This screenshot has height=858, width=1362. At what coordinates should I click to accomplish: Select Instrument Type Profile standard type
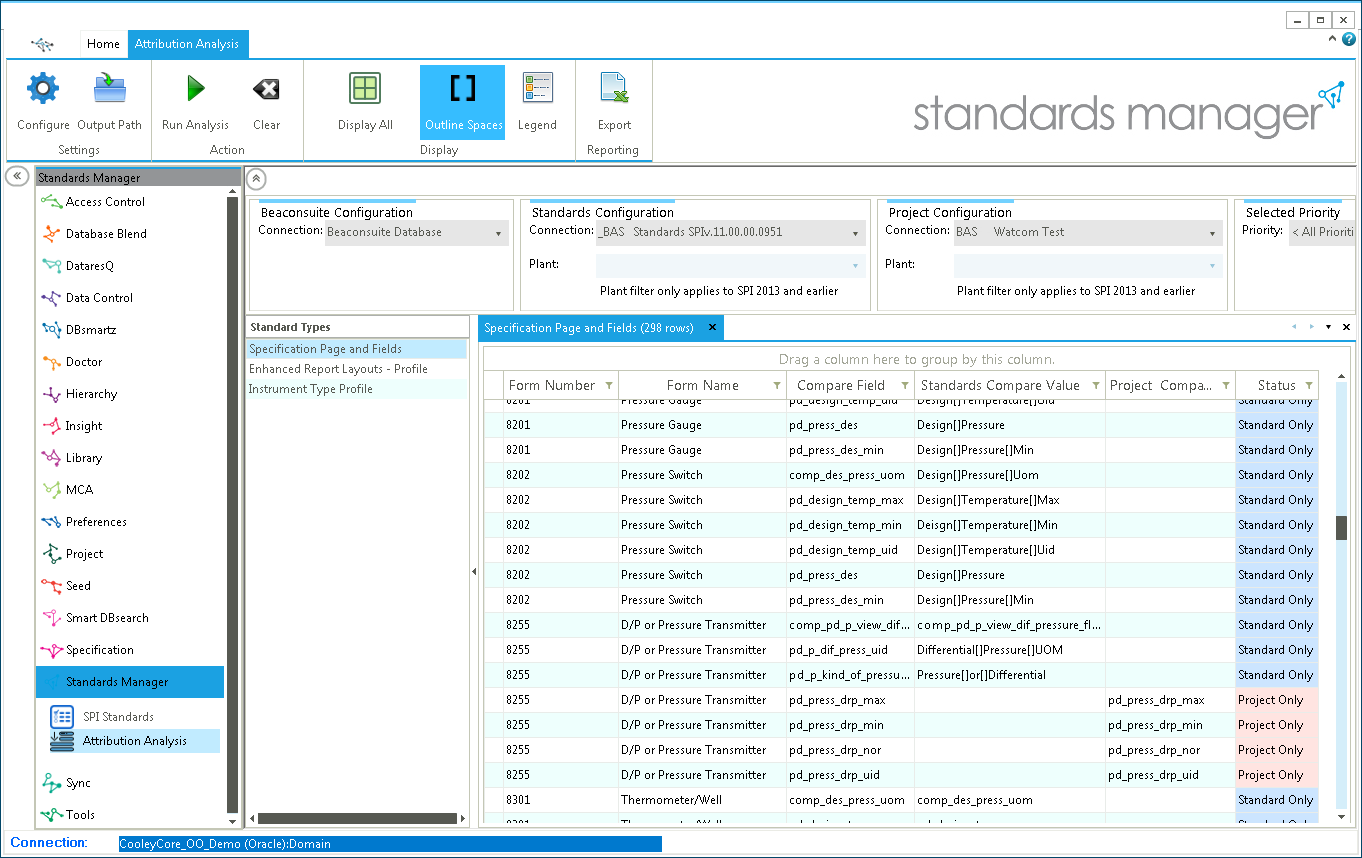[356, 389]
